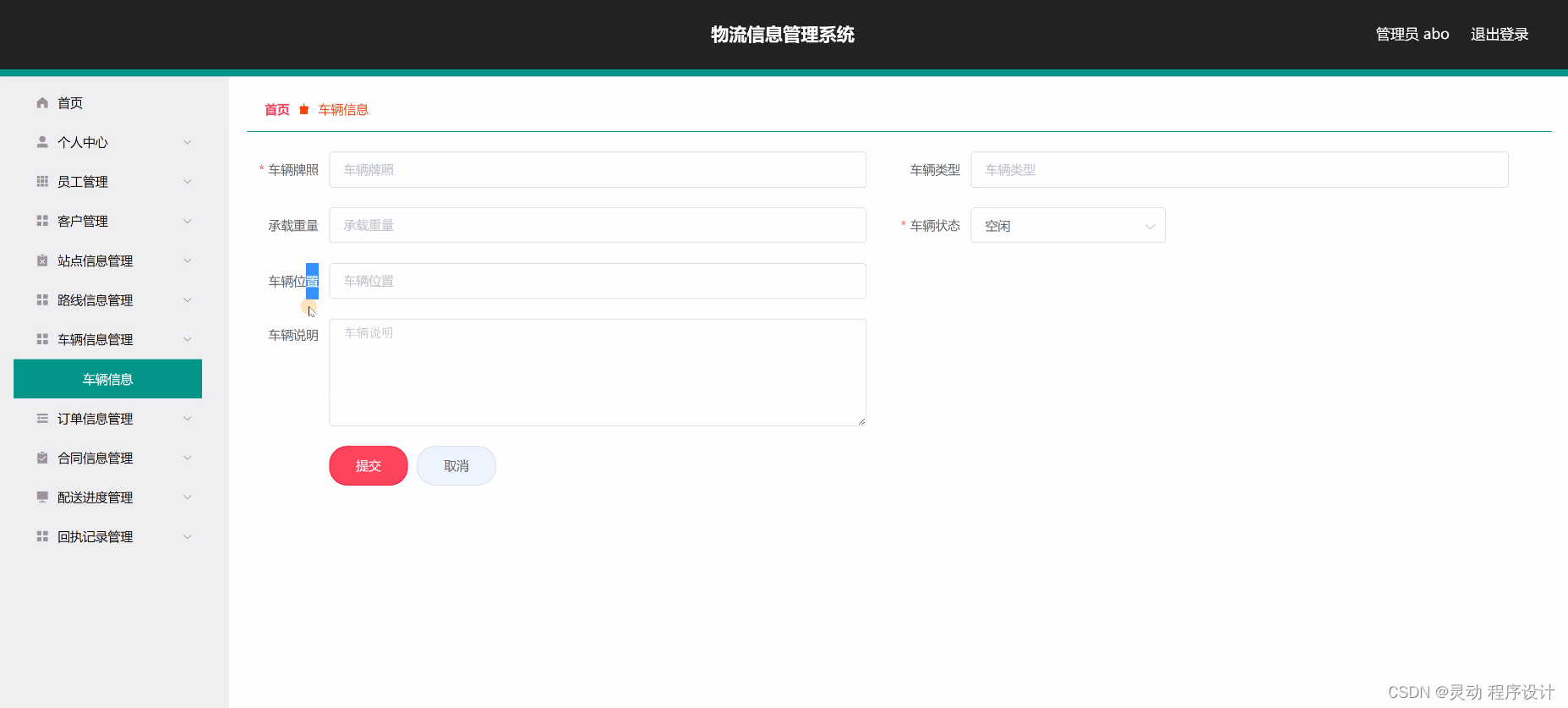Expand the 路线信息管理 chevron

point(188,299)
